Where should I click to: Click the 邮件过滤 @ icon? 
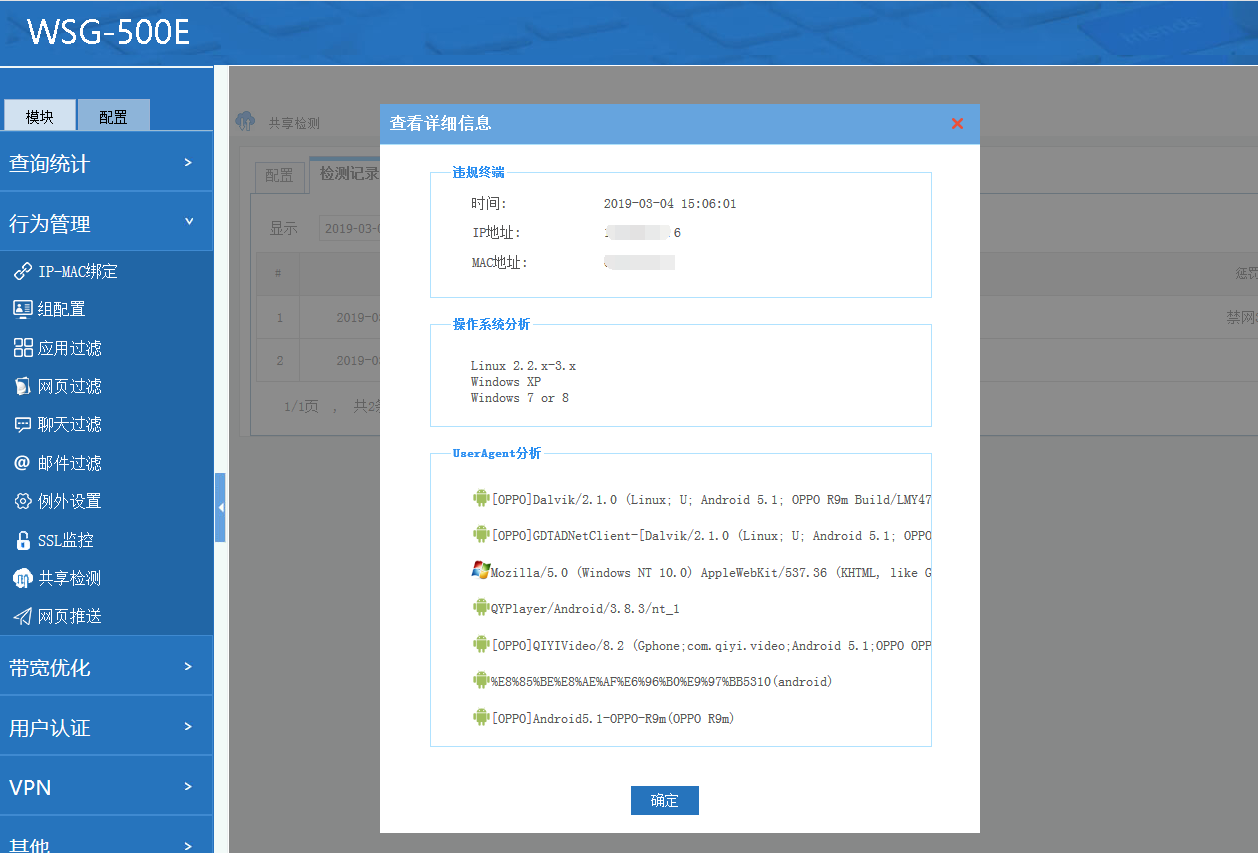(22, 463)
